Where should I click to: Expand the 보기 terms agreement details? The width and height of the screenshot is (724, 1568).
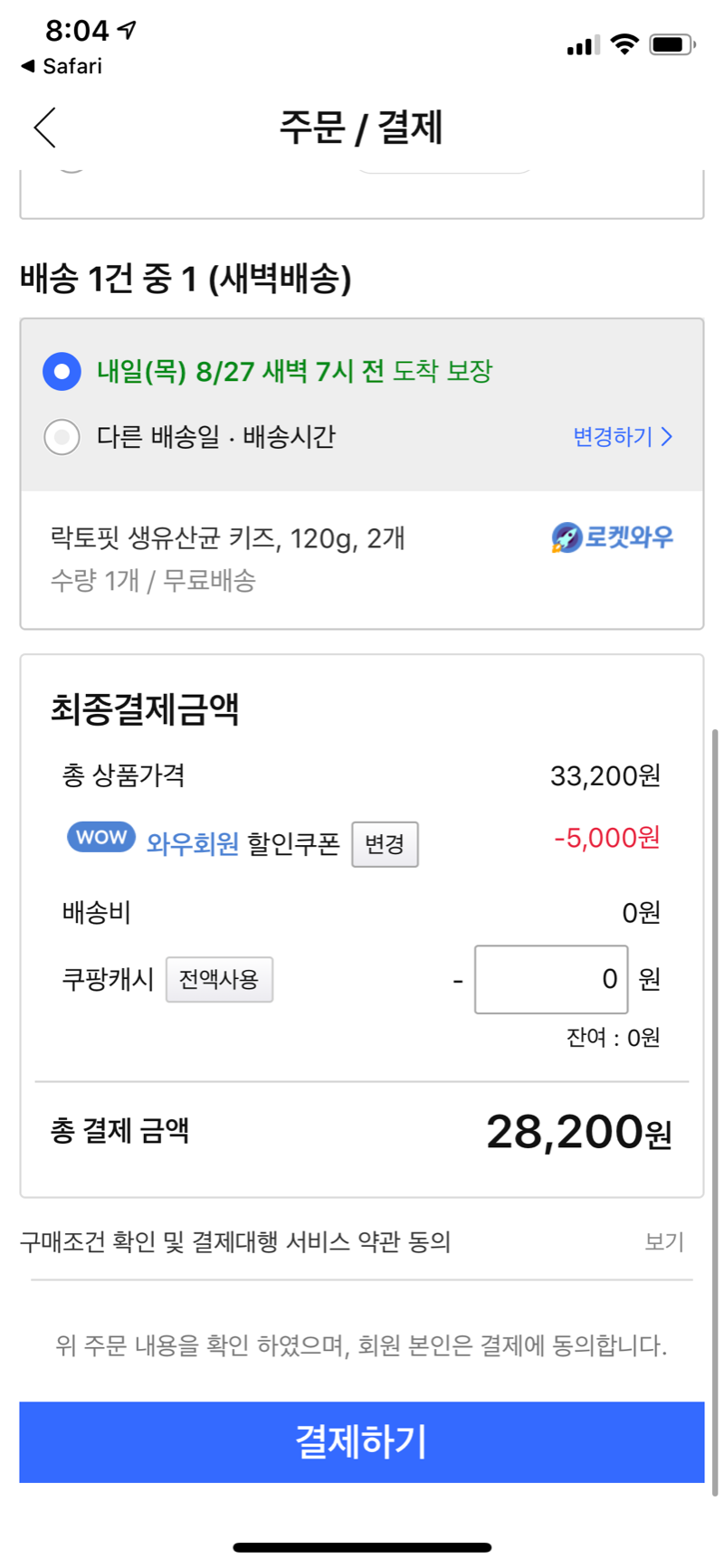pyautogui.click(x=664, y=1241)
